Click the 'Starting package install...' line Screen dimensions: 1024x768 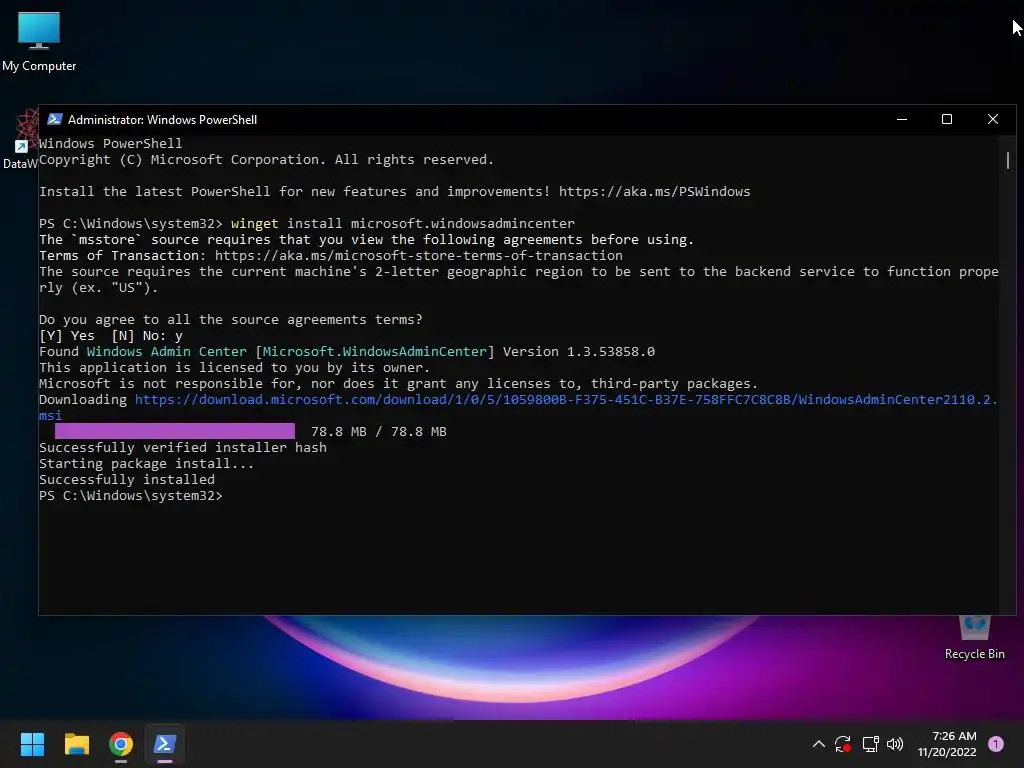pyautogui.click(x=146, y=464)
